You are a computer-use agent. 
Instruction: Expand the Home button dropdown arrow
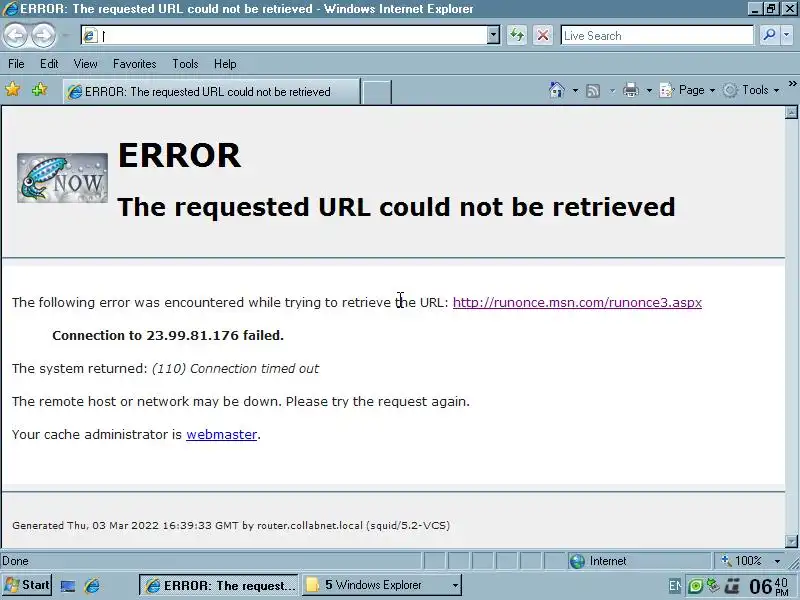tap(576, 91)
